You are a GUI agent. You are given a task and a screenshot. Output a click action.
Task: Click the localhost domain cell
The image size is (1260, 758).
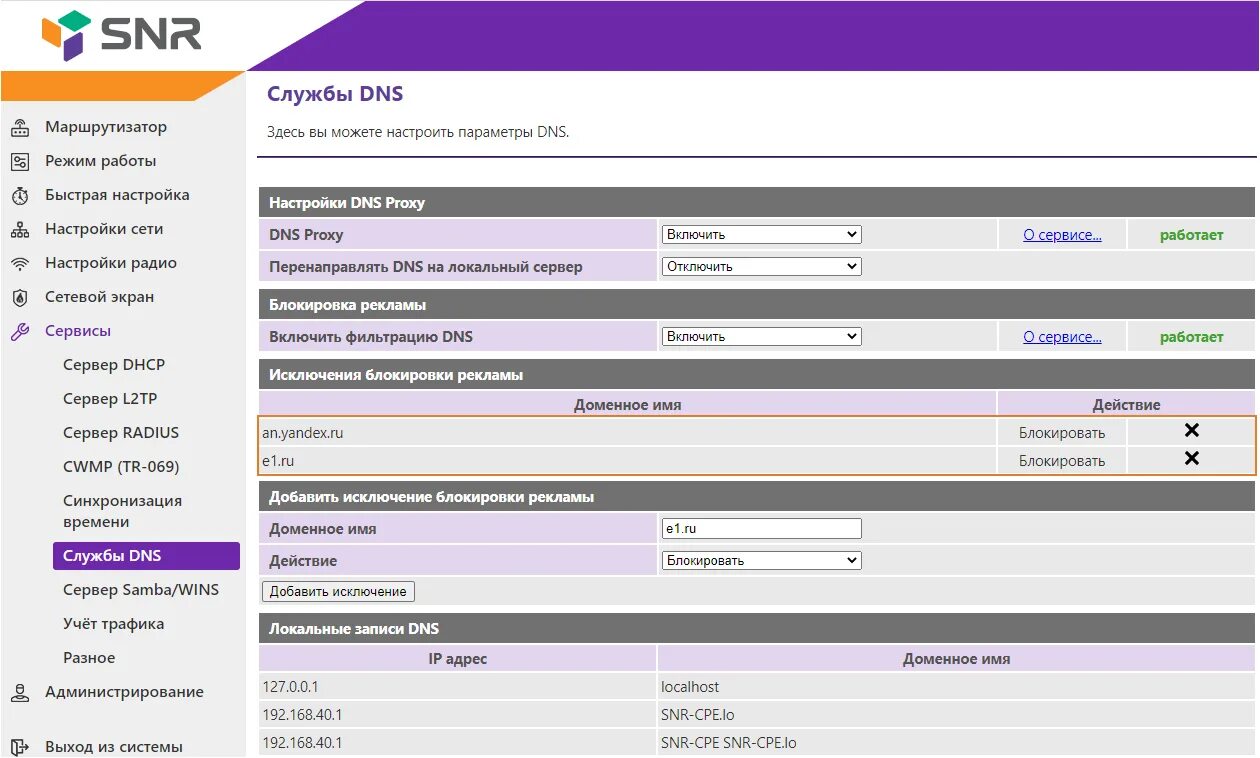956,687
